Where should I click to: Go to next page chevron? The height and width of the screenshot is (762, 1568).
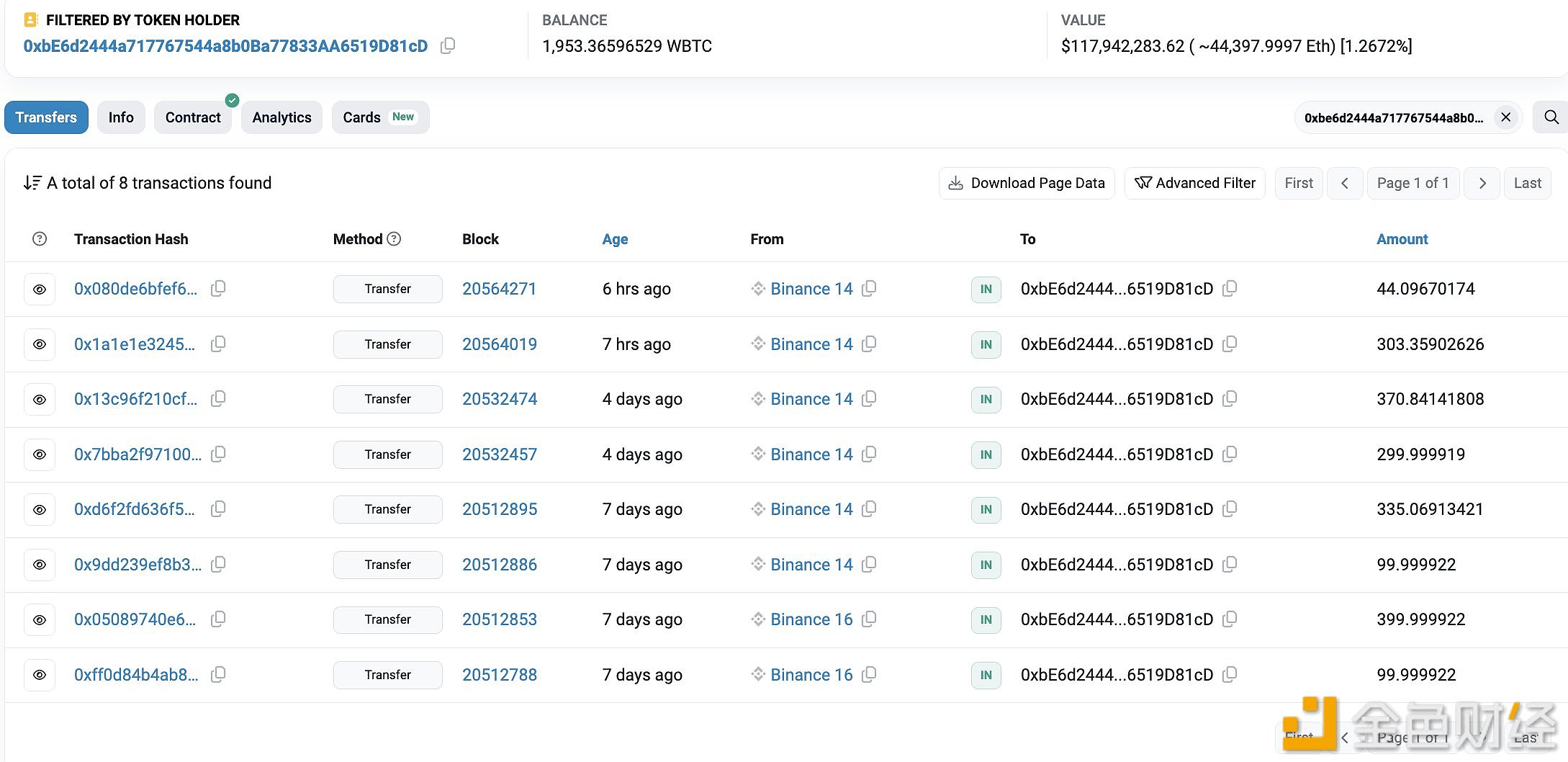(1482, 183)
